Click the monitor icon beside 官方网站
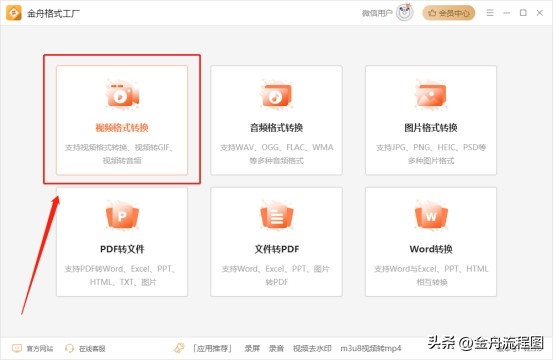Image resolution: width=554 pixels, height=360 pixels. [17, 349]
